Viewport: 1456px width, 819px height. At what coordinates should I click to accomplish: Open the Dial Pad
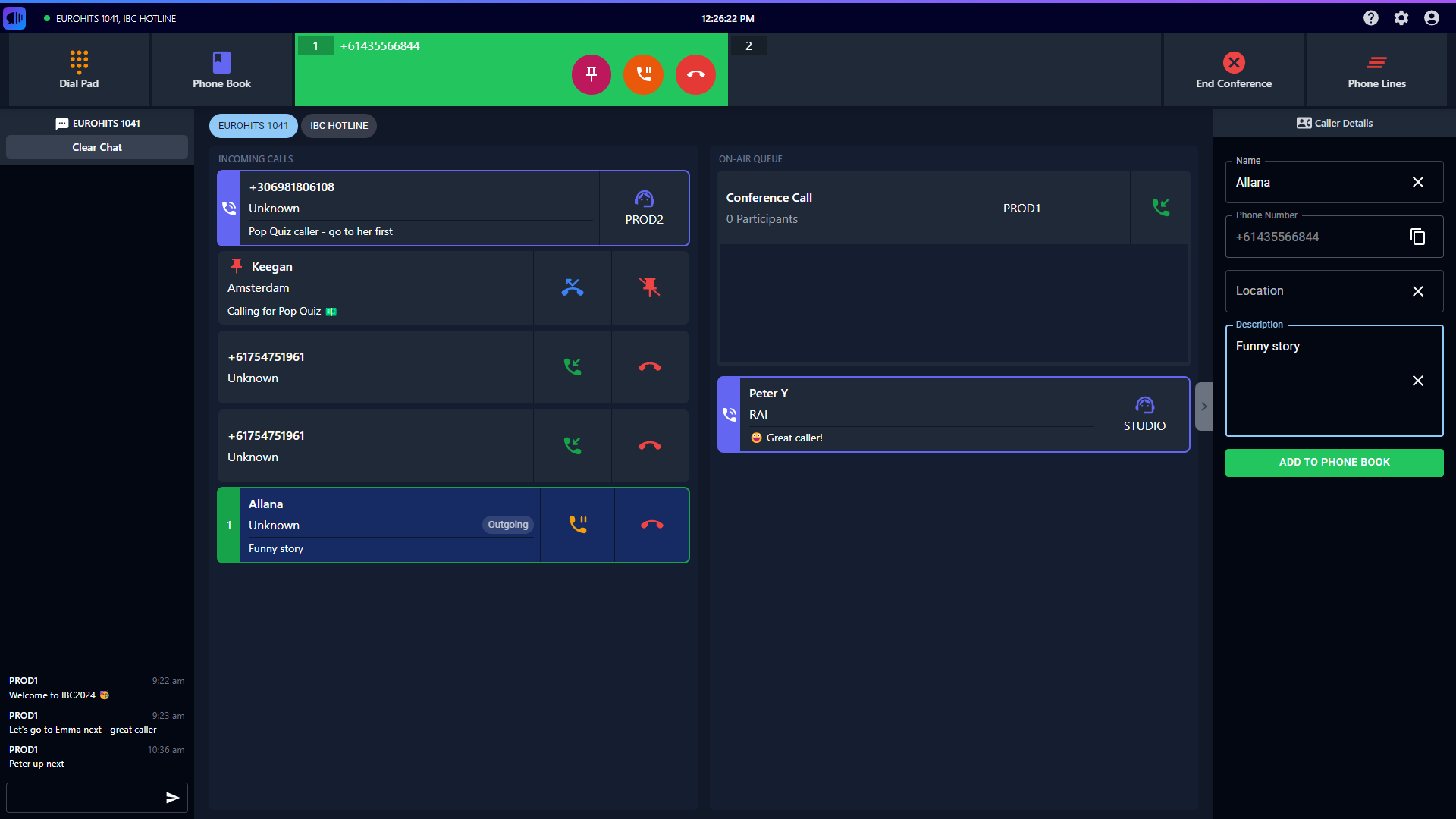(78, 69)
